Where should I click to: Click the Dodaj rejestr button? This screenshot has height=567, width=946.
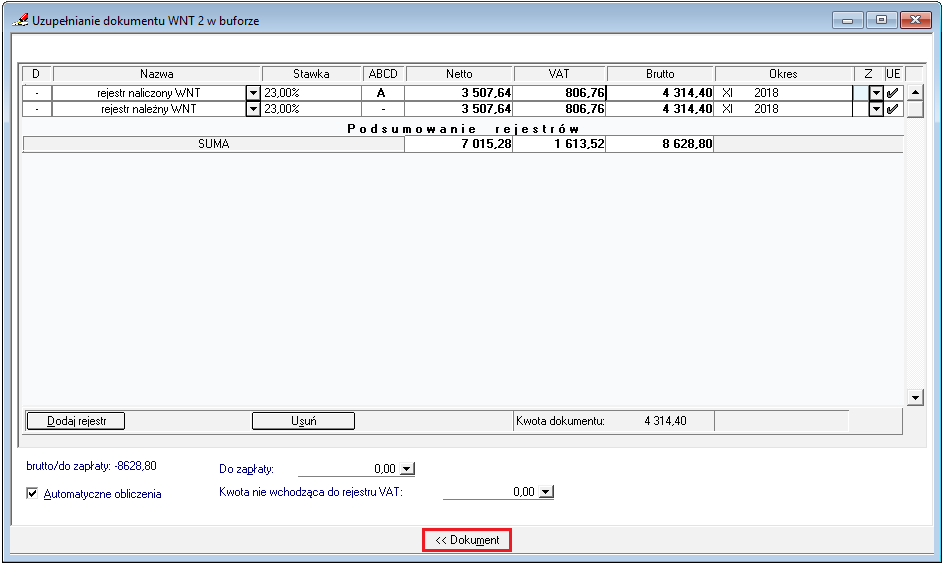click(x=75, y=421)
